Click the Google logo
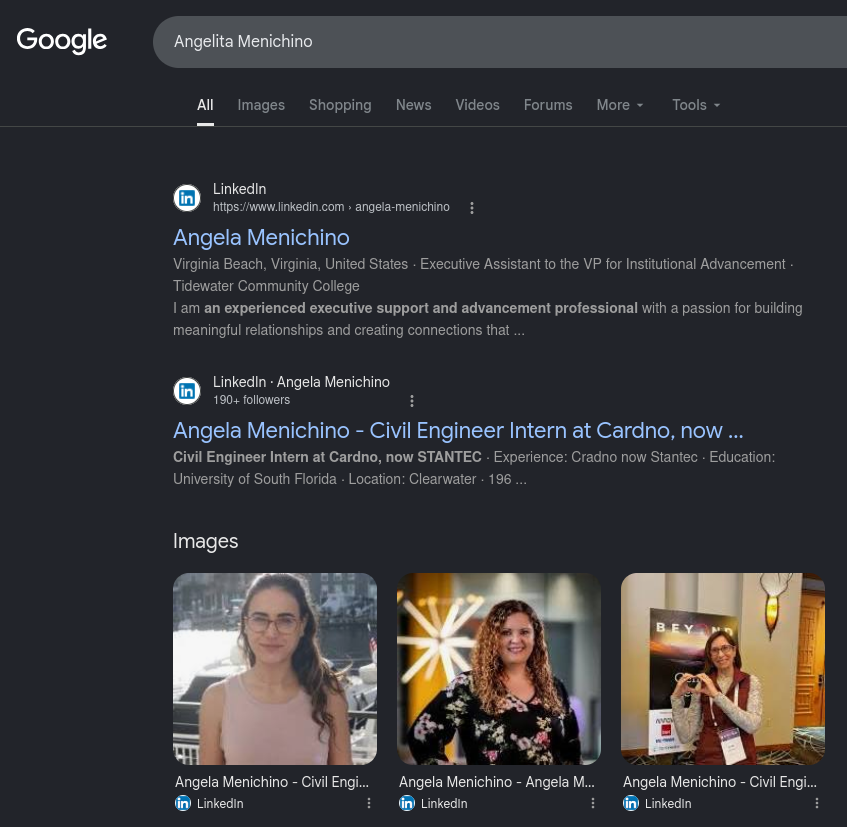Screen dimensions: 847x827 [x=62, y=41]
